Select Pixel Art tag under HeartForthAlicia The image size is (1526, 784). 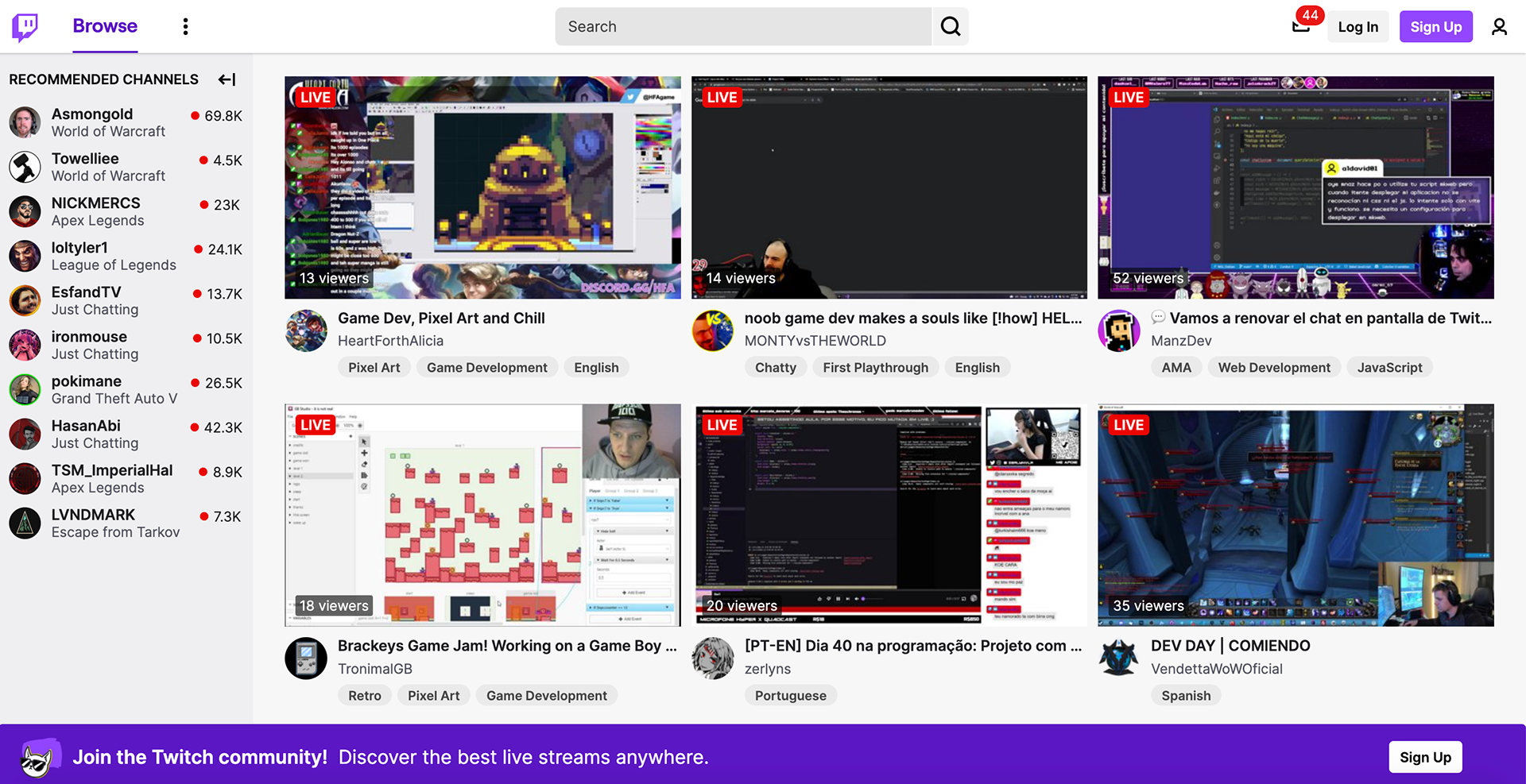point(374,368)
